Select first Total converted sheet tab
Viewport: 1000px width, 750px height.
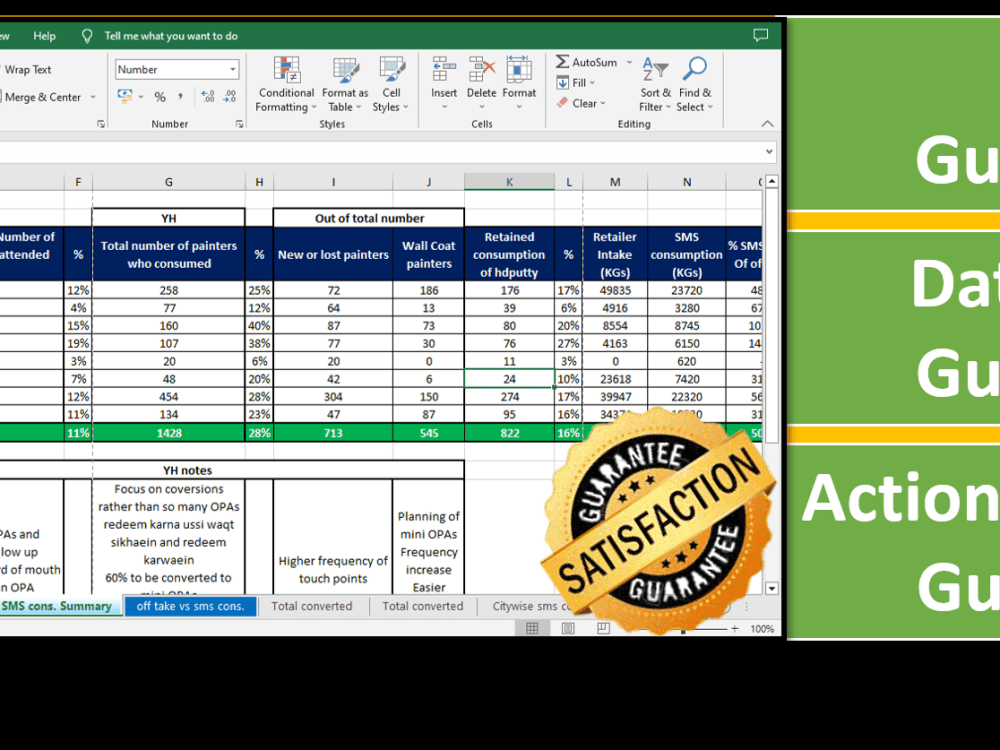pyautogui.click(x=312, y=607)
